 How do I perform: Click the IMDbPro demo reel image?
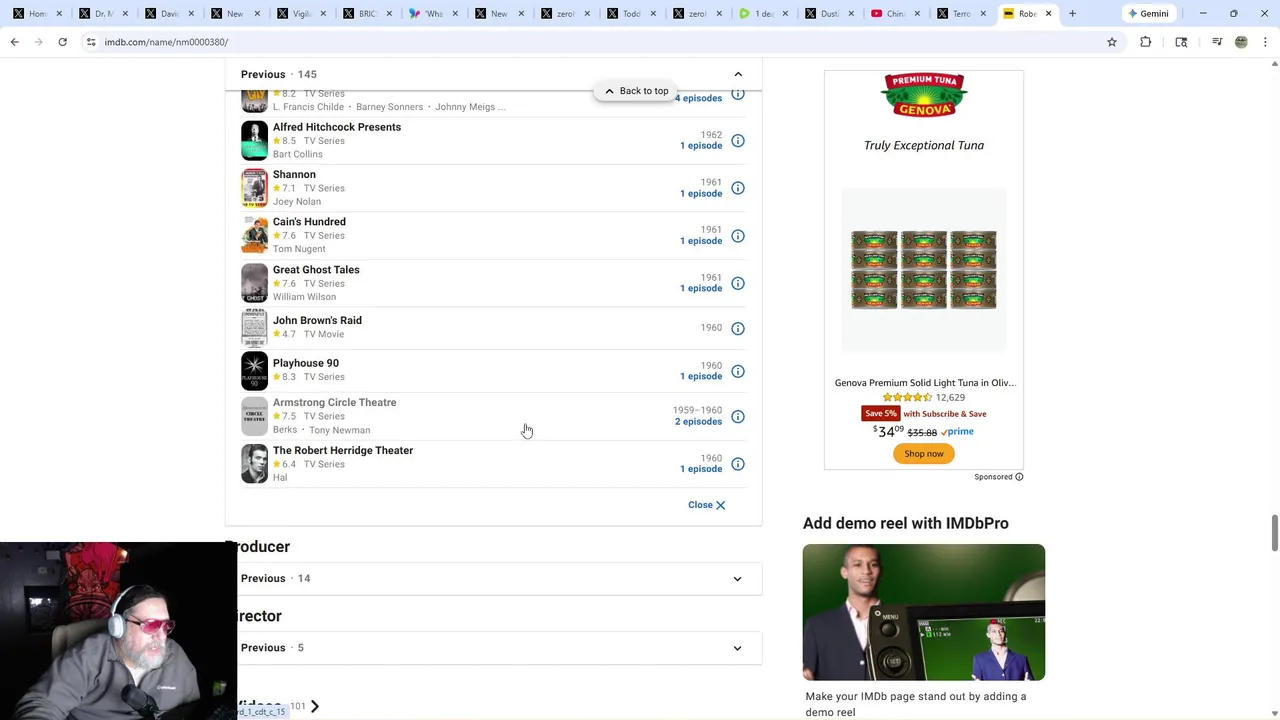point(924,612)
